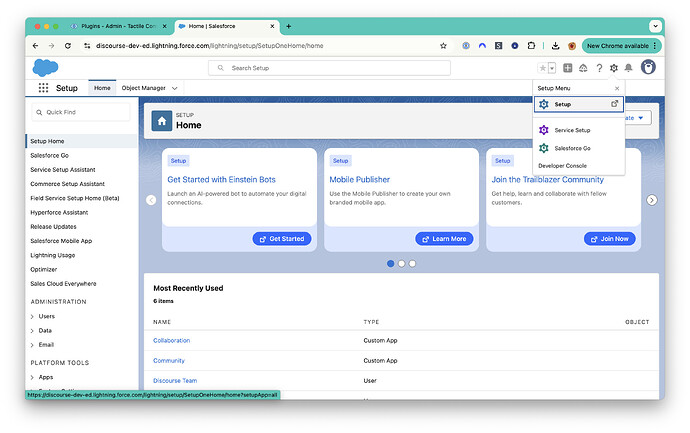Switch to Plugins - Admin browser tab
The width and height of the screenshot is (690, 433).
119,26
